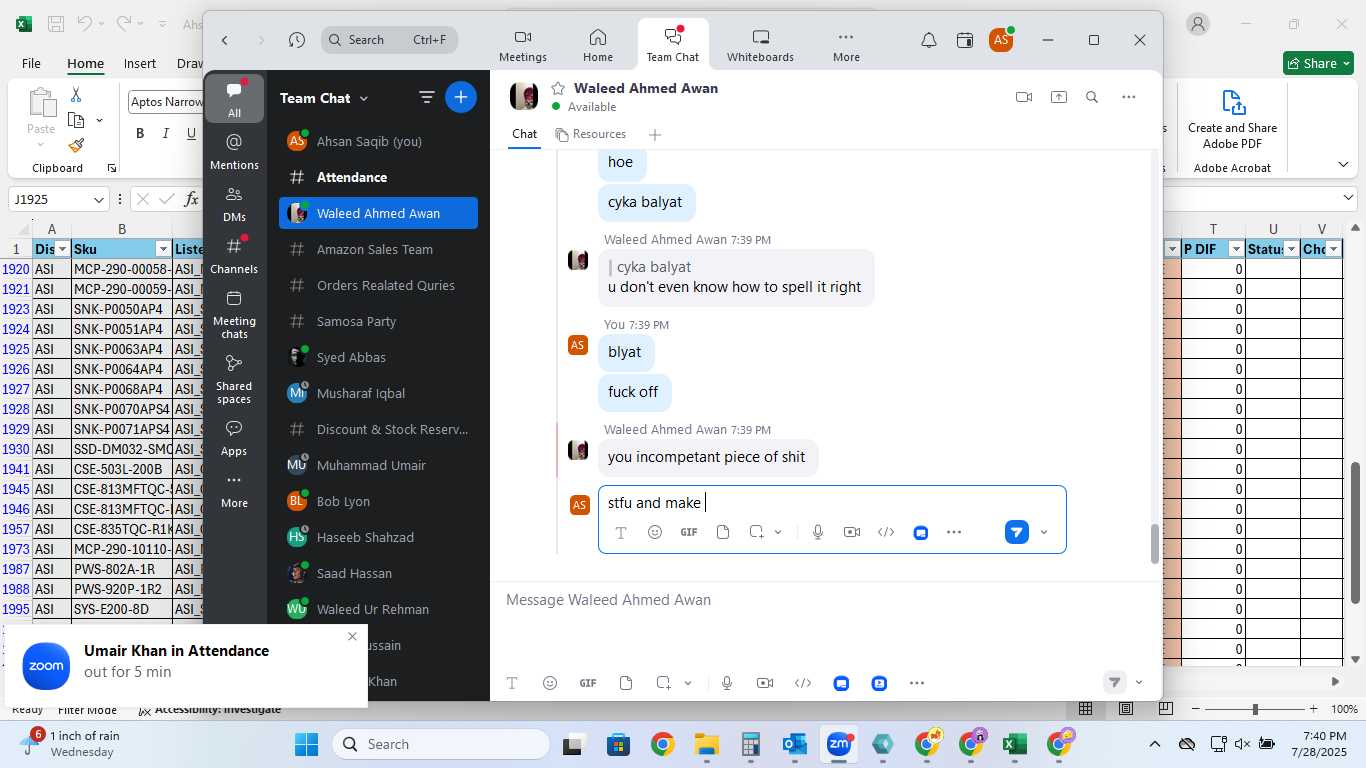Open Shared spaces in the Zoom sidebar
Viewport: 1366px width, 768px height.
[234, 378]
